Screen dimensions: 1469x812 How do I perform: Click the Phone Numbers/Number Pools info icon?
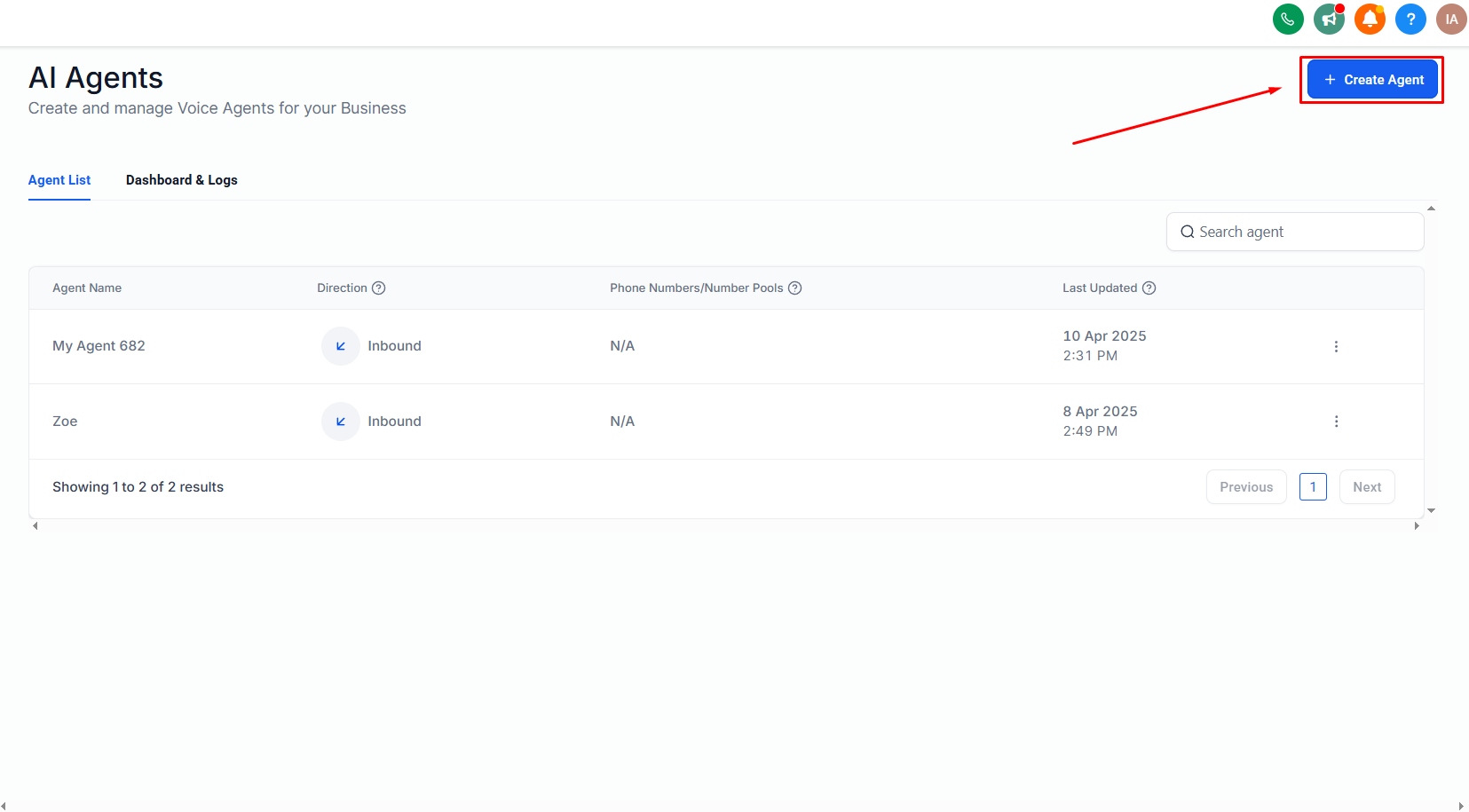point(795,288)
